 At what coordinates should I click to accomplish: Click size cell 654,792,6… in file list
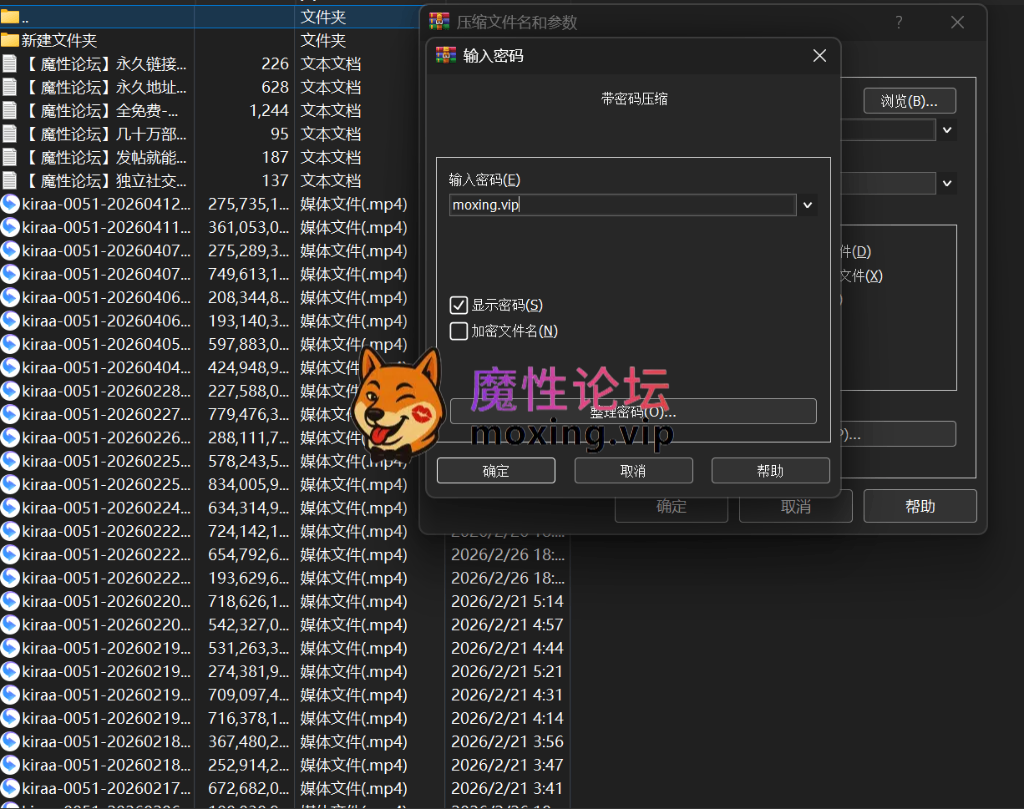click(x=248, y=554)
